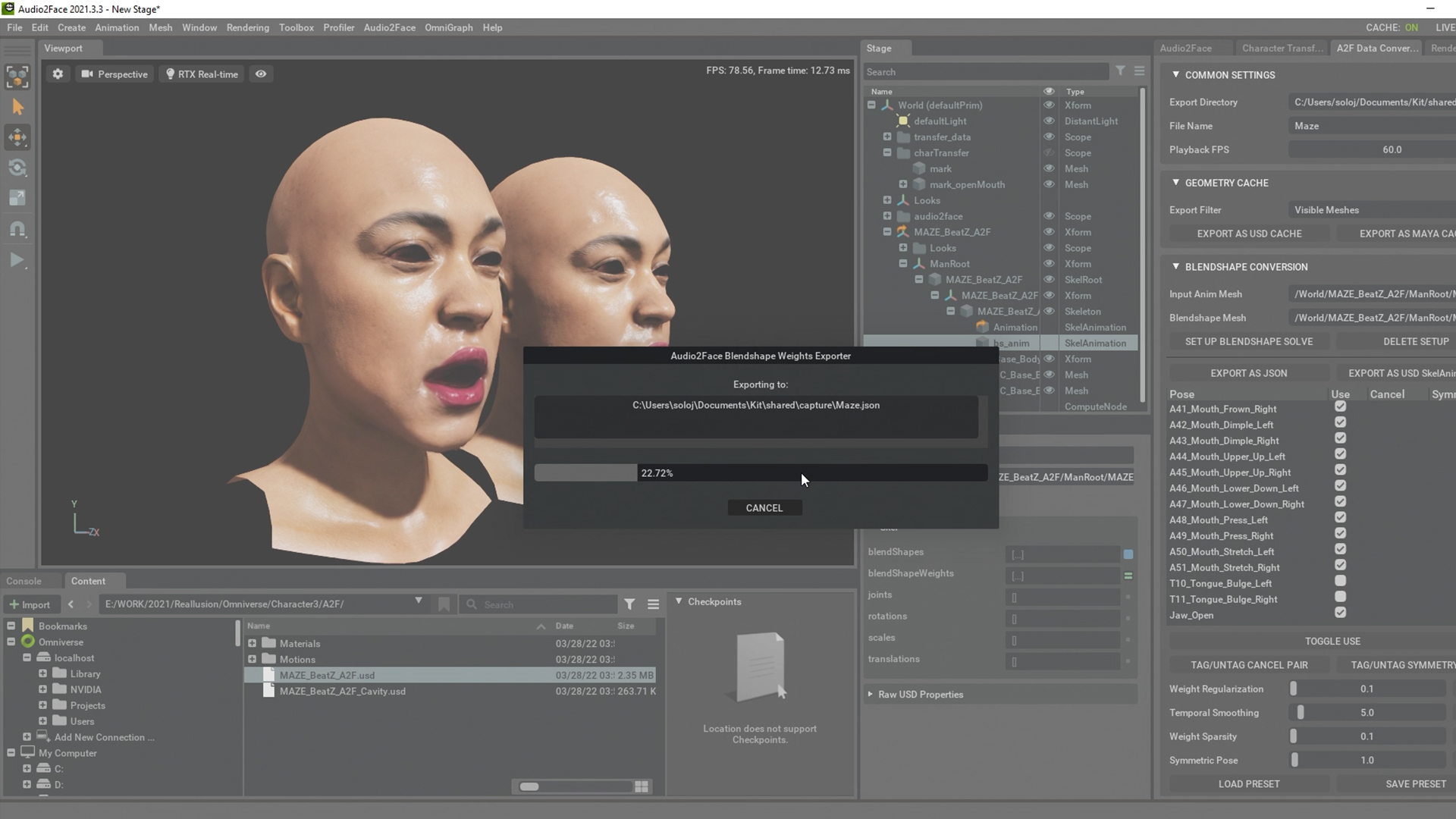Open viewport settings gear icon
The image size is (1456, 819).
click(58, 74)
